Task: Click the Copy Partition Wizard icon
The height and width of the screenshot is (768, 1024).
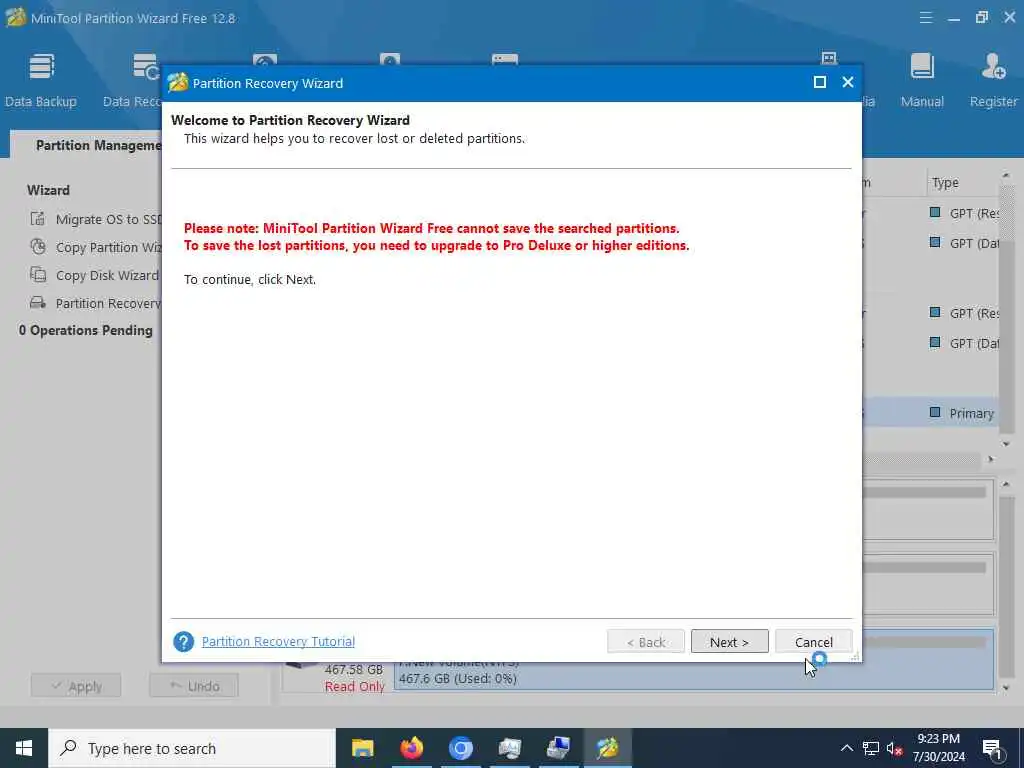Action: coord(38,247)
